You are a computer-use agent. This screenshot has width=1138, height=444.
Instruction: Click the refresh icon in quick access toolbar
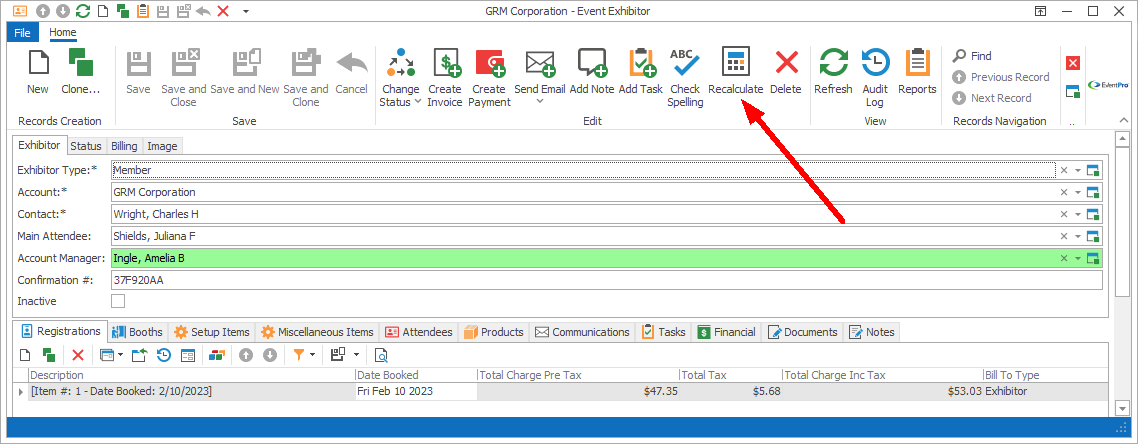point(83,11)
